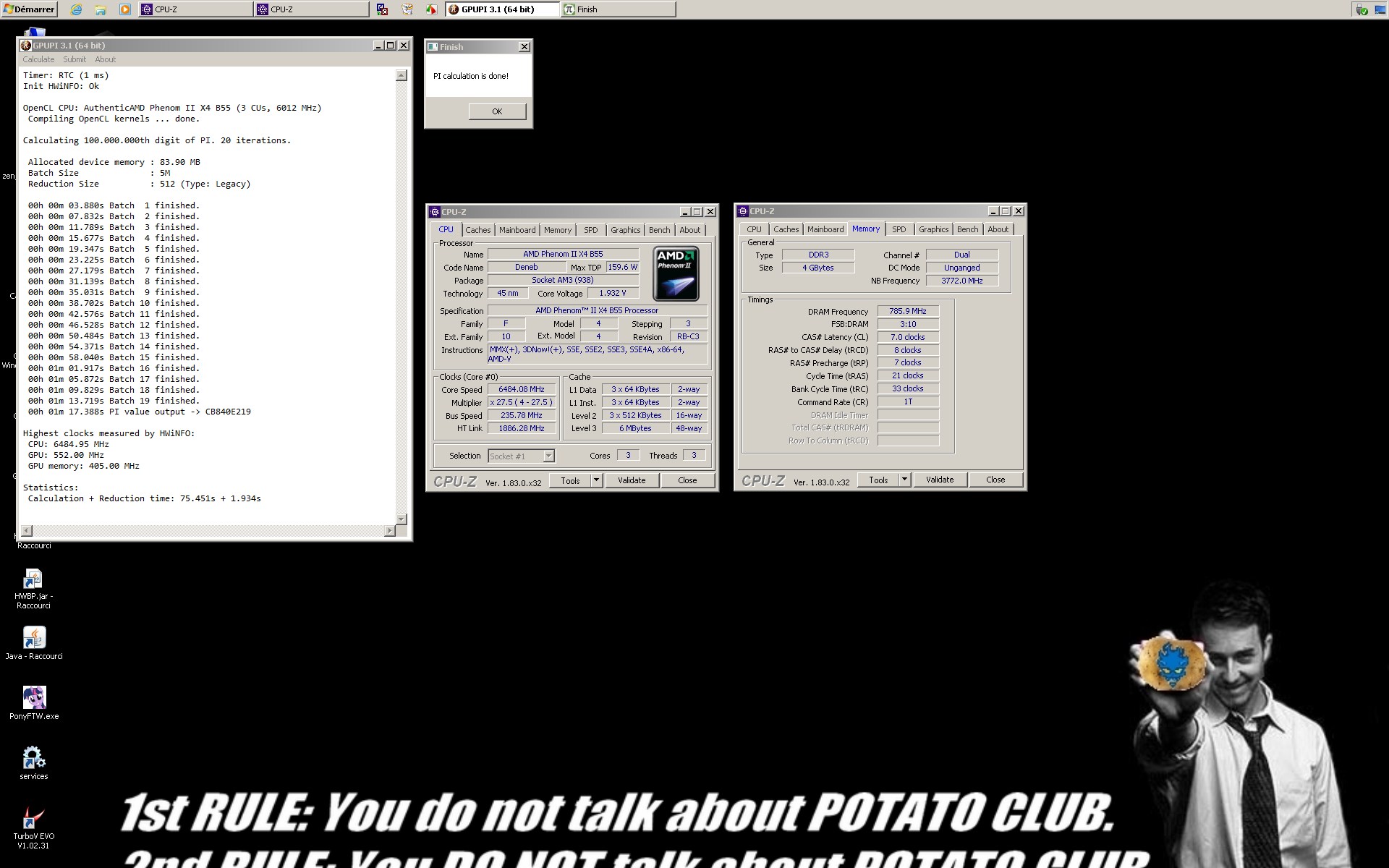Screen dimensions: 1389x868
Task: Click Tools button in right CPU-Z
Action: (x=878, y=480)
